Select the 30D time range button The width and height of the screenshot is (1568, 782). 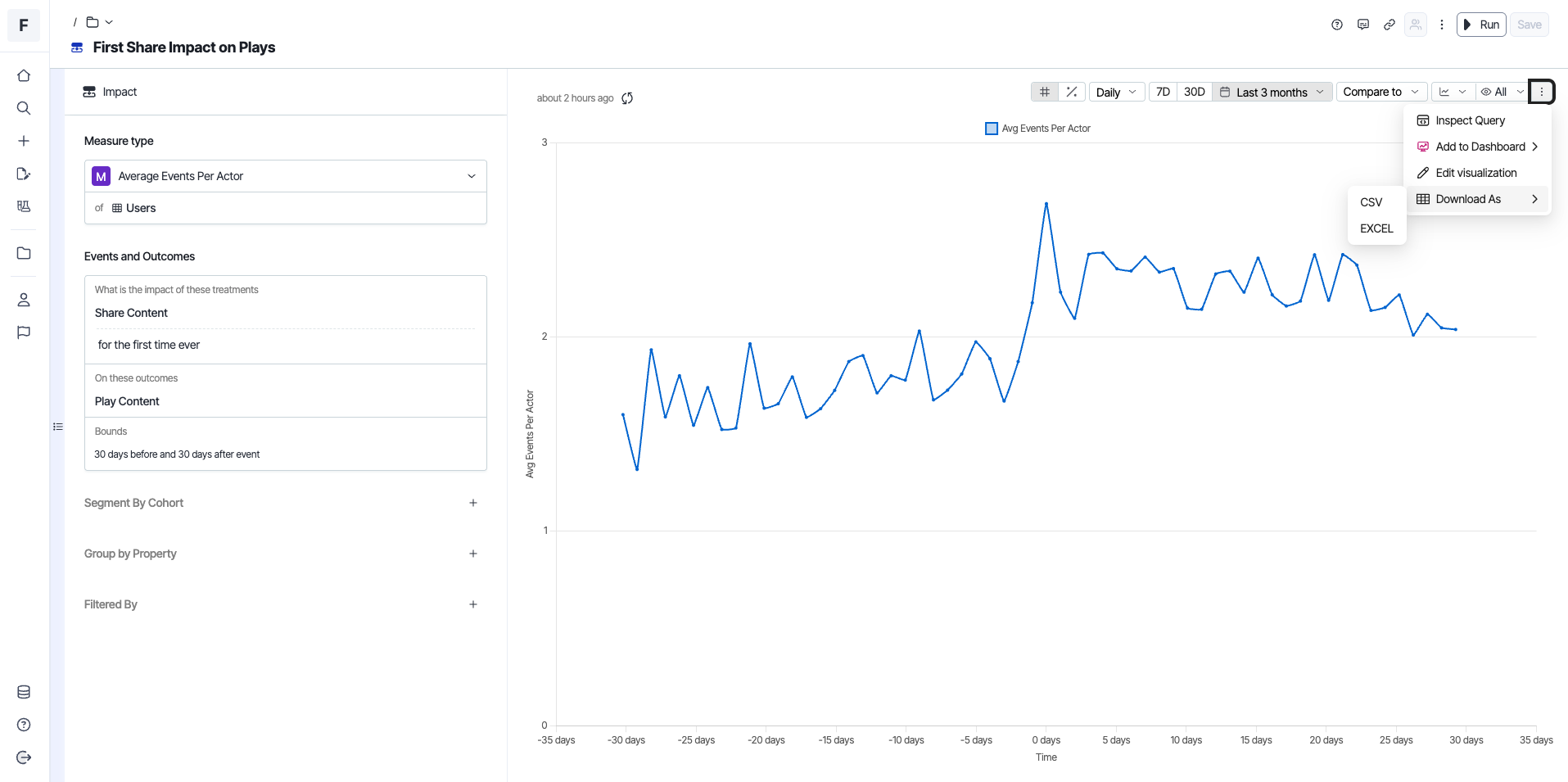pyautogui.click(x=1194, y=92)
